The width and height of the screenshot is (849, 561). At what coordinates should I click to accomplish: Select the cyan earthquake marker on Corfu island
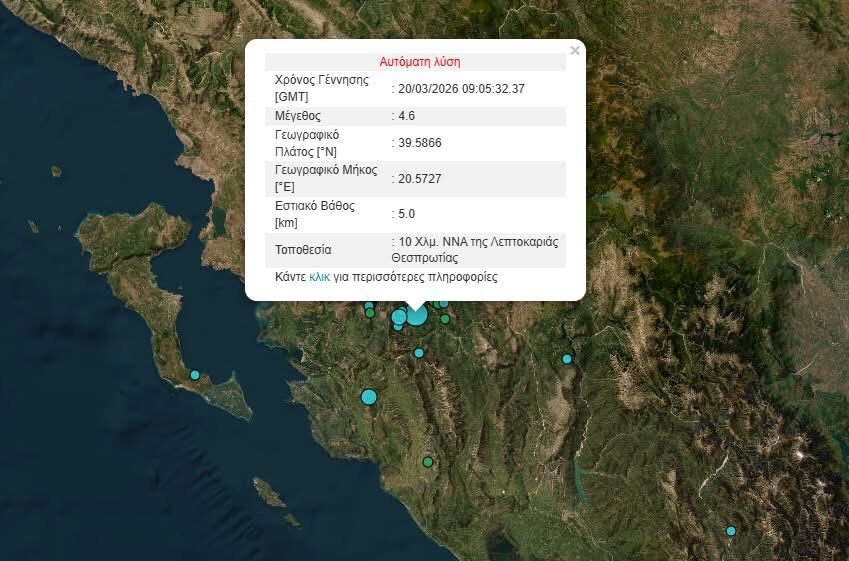pos(195,375)
